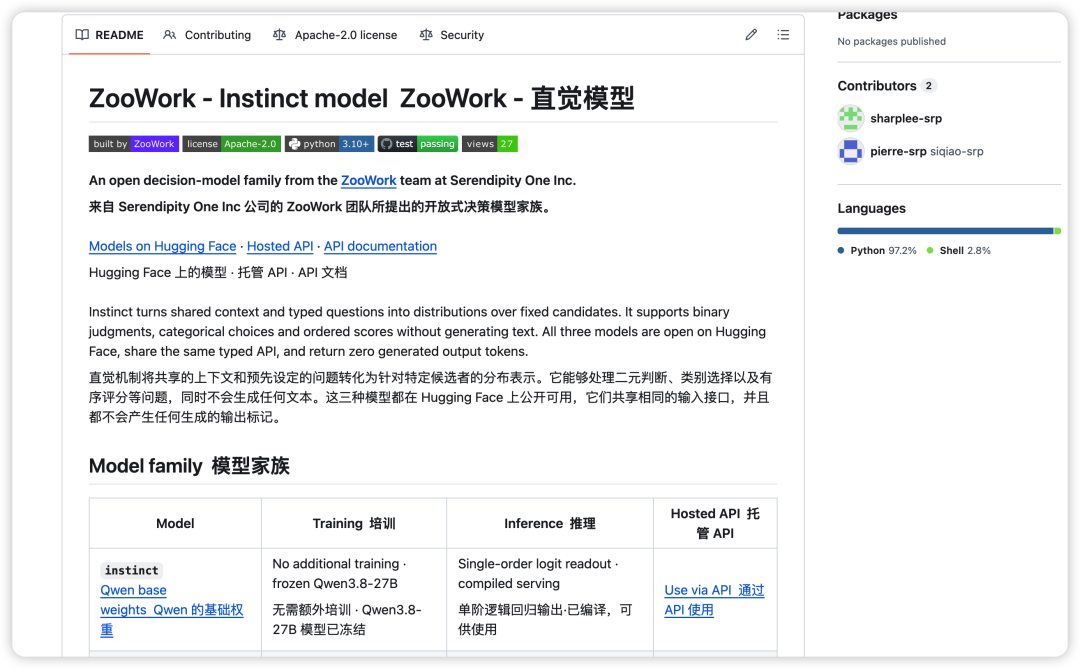Open the sharplee-srp contributor profile
Image resolution: width=1080 pixels, height=669 pixels.
pyautogui.click(x=906, y=119)
